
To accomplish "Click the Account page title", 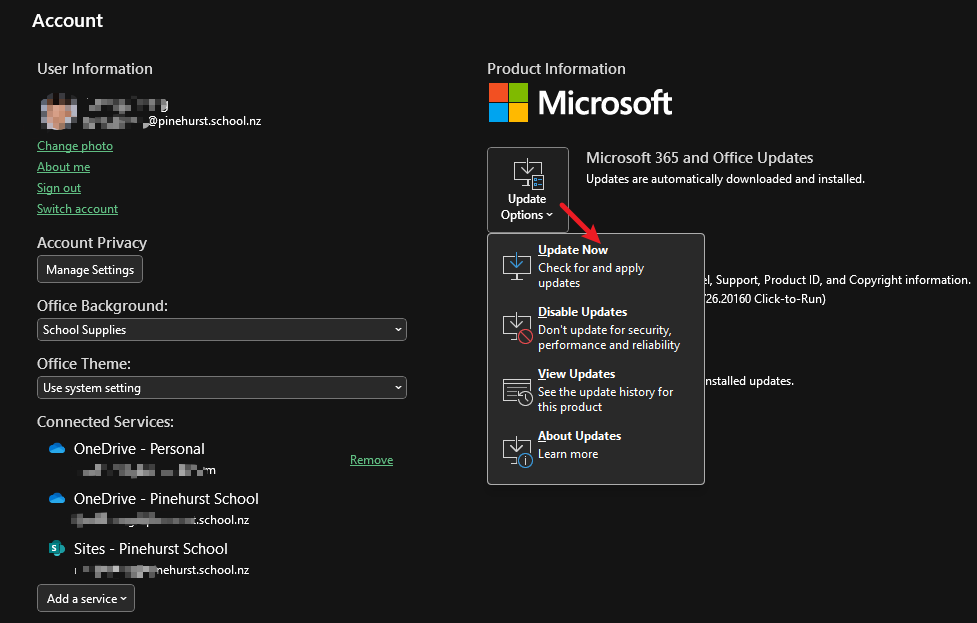I will coord(67,21).
